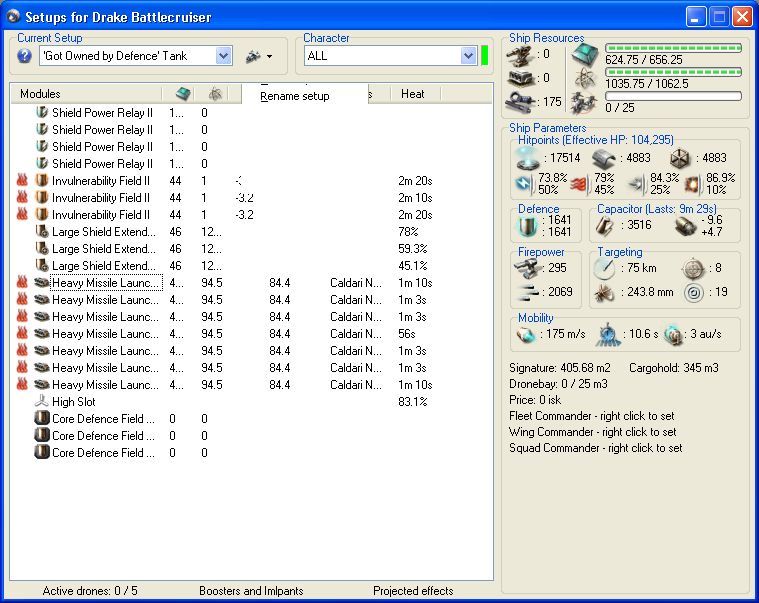This screenshot has width=759, height=603.
Task: Click the CPU column header icon
Action: [x=182, y=94]
